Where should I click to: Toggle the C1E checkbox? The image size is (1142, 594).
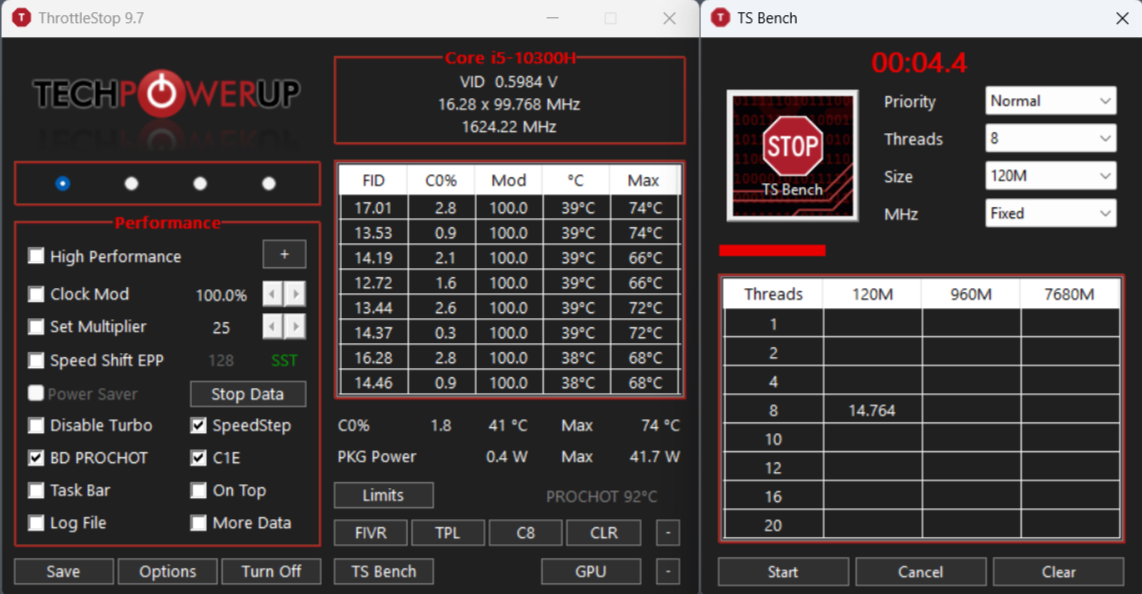pos(198,457)
